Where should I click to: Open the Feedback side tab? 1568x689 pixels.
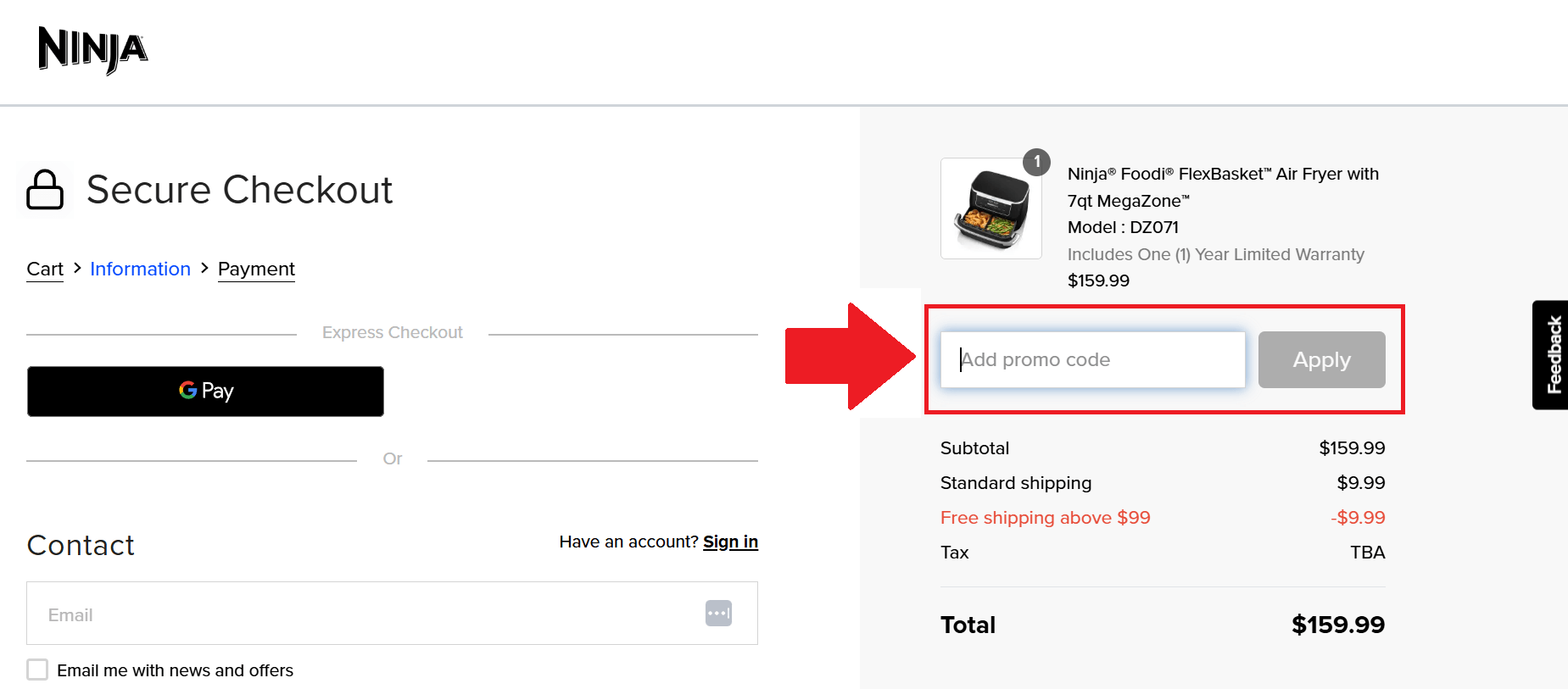tap(1551, 355)
